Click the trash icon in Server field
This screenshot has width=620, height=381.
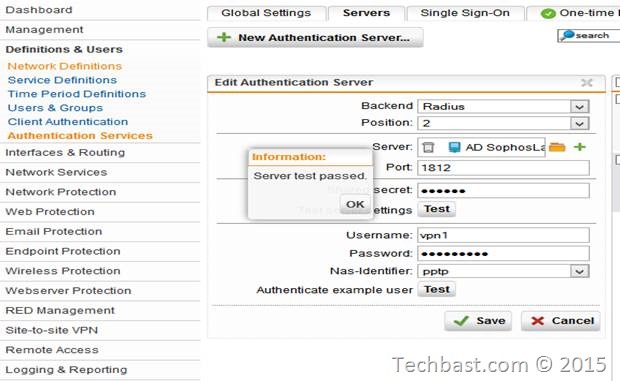tap(428, 147)
